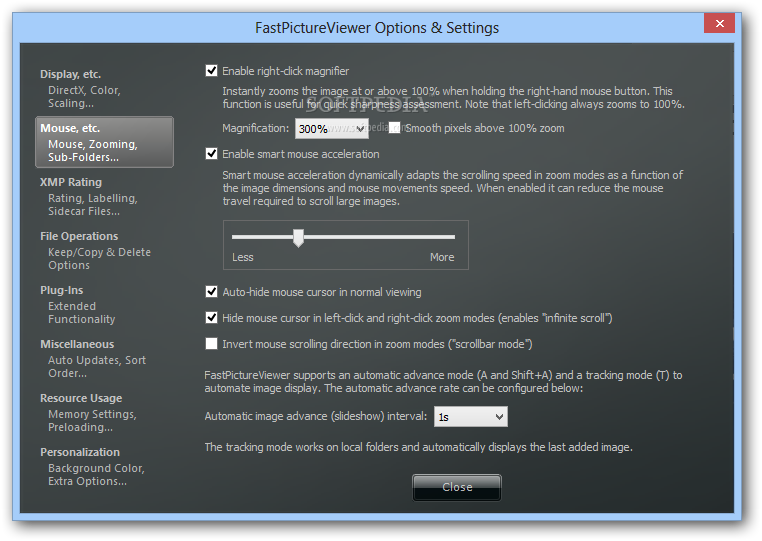Open the Magnification 300% dropdown

pyautogui.click(x=331, y=128)
